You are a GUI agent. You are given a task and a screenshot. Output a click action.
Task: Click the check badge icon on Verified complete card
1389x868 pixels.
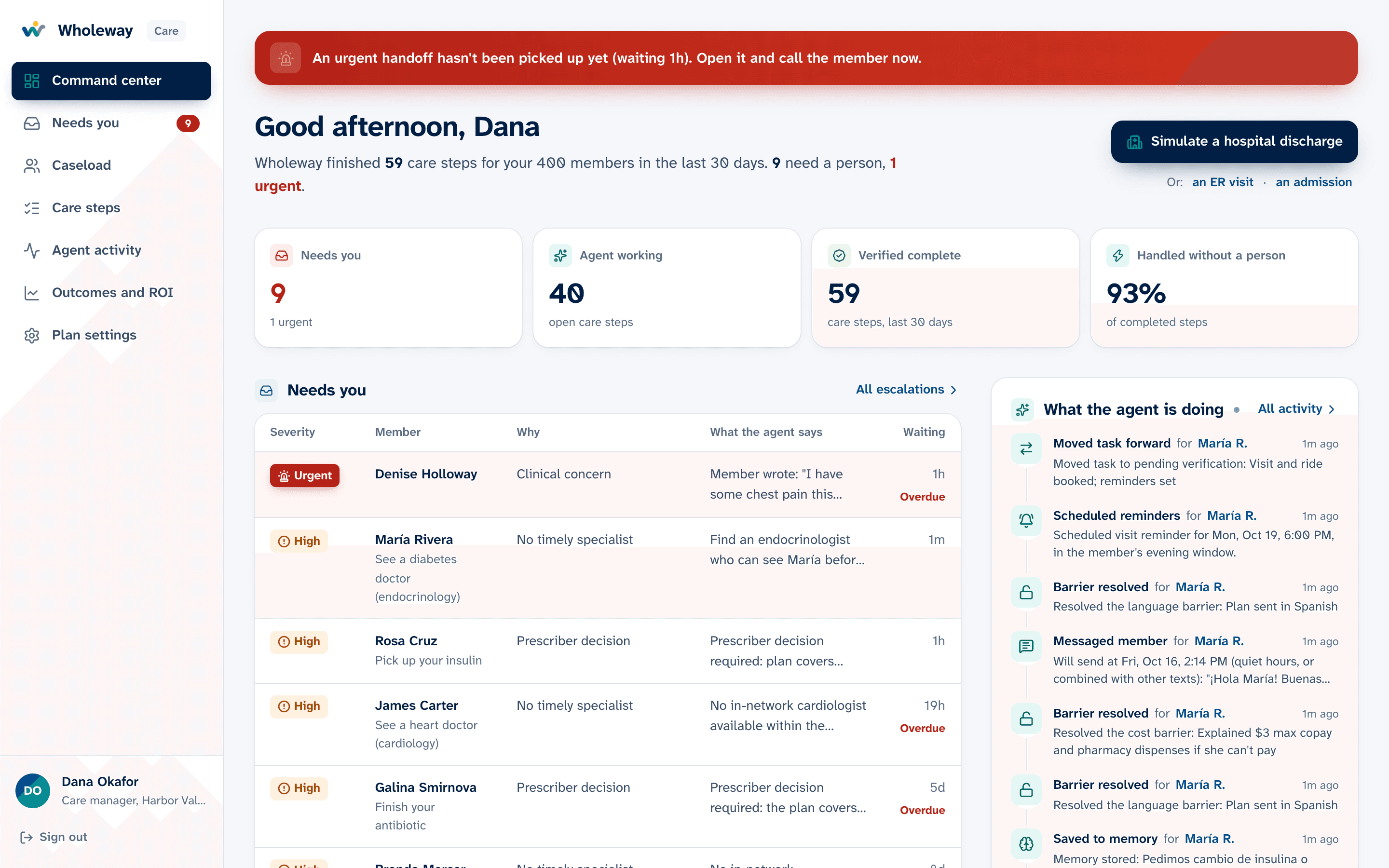[839, 256]
